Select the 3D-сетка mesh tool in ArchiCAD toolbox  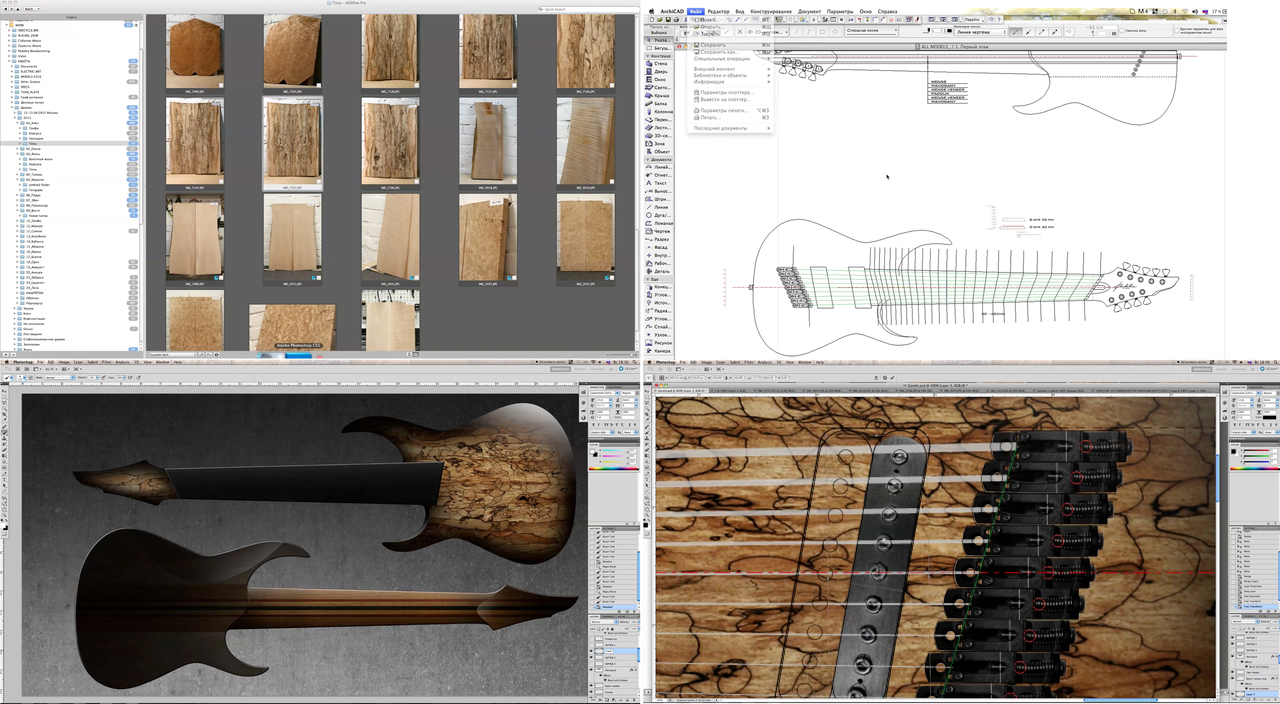[658, 136]
